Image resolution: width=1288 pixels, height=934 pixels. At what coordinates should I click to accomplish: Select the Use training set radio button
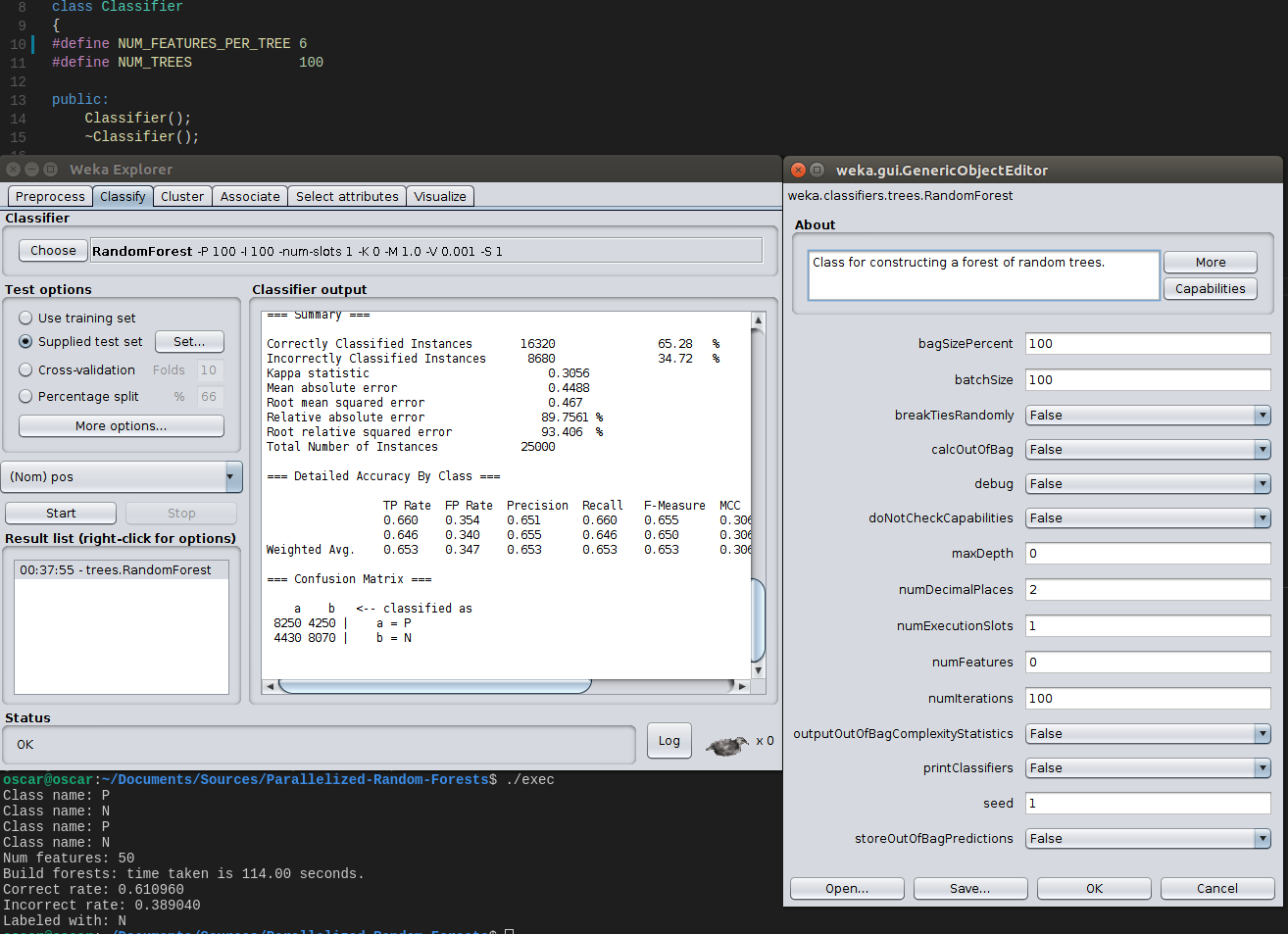[x=25, y=318]
